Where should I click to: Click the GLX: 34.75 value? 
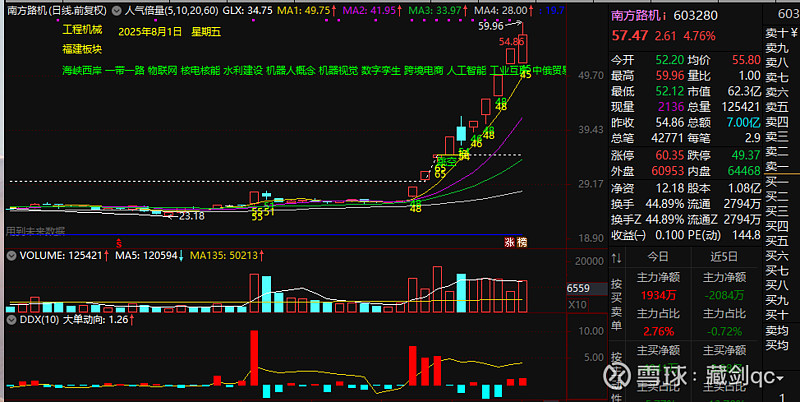pos(248,10)
